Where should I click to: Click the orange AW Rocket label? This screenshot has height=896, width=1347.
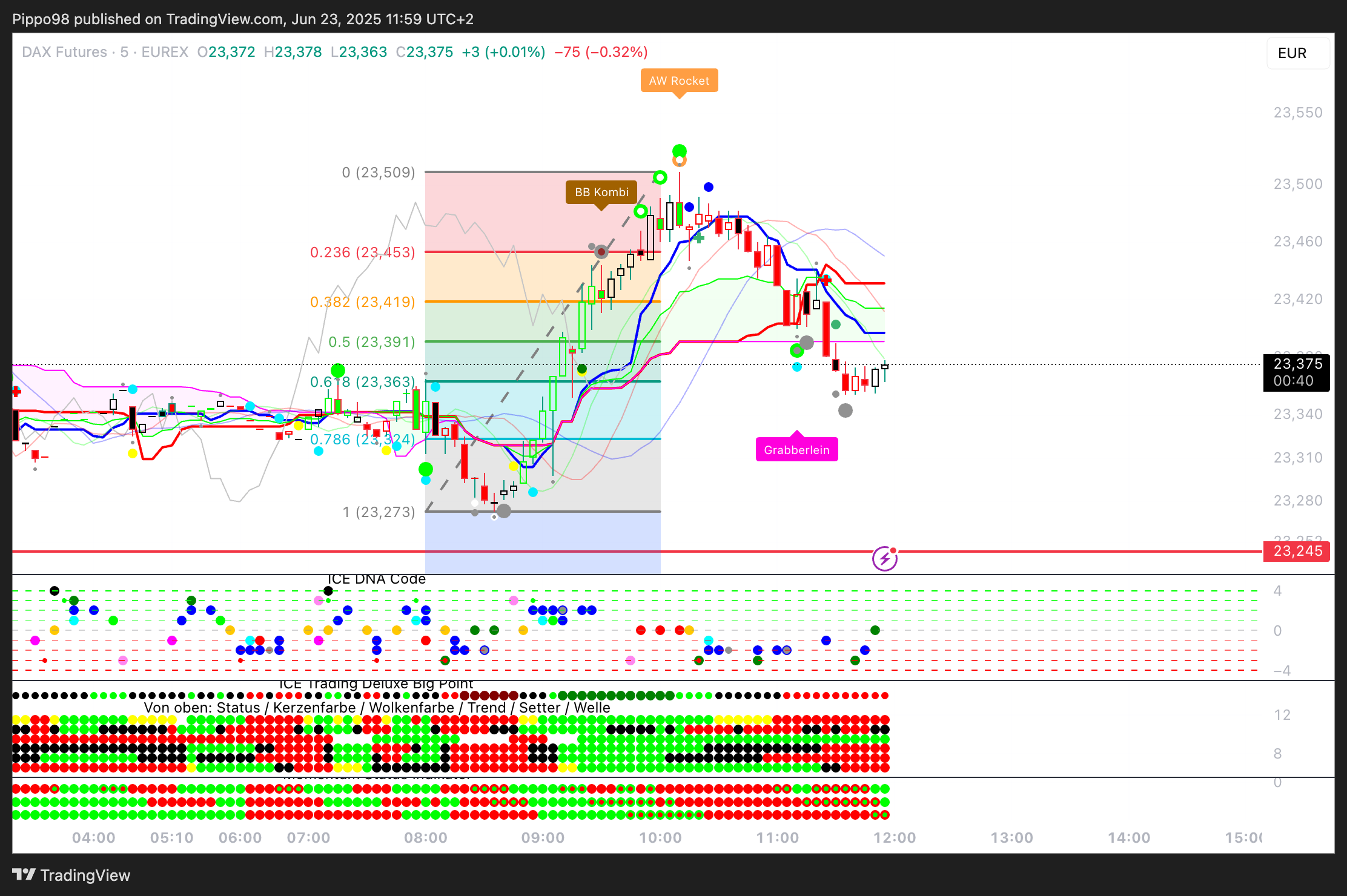(679, 81)
